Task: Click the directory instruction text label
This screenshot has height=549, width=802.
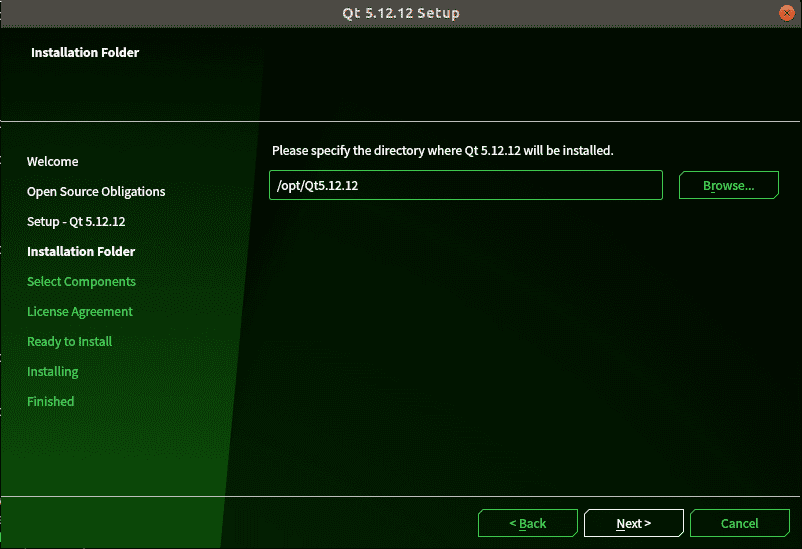Action: click(442, 151)
